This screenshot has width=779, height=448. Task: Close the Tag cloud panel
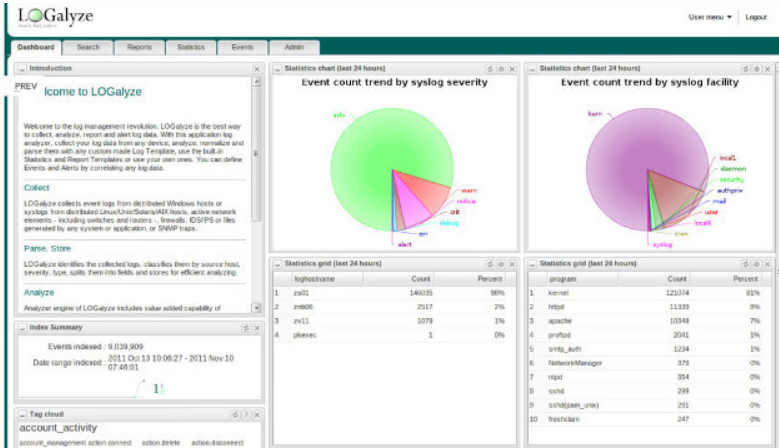click(257, 415)
